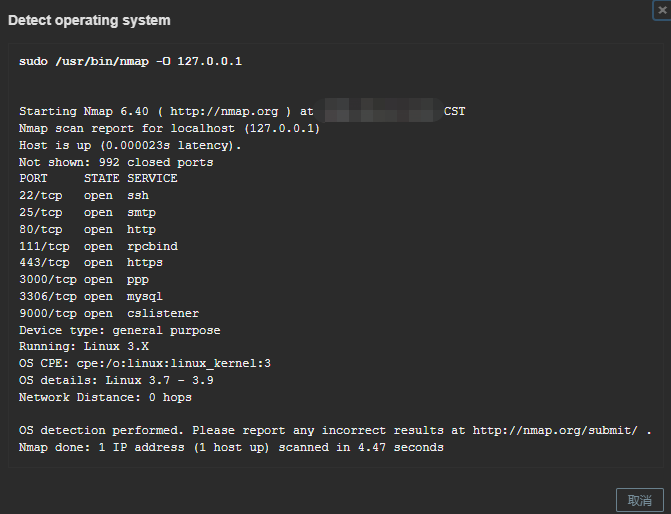Select the 443/tcp https port row

[x=91, y=262]
